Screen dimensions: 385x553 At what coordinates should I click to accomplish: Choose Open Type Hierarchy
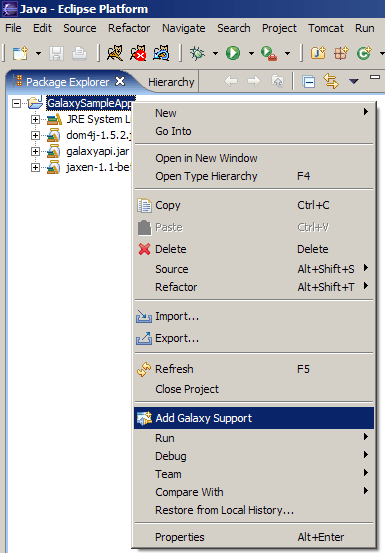click(254, 176)
